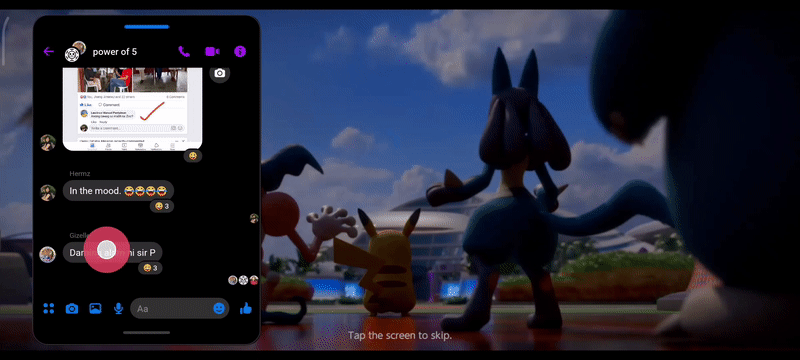The width and height of the screenshot is (800, 360).
Task: Go back using the purple arrow
Action: coord(48,52)
